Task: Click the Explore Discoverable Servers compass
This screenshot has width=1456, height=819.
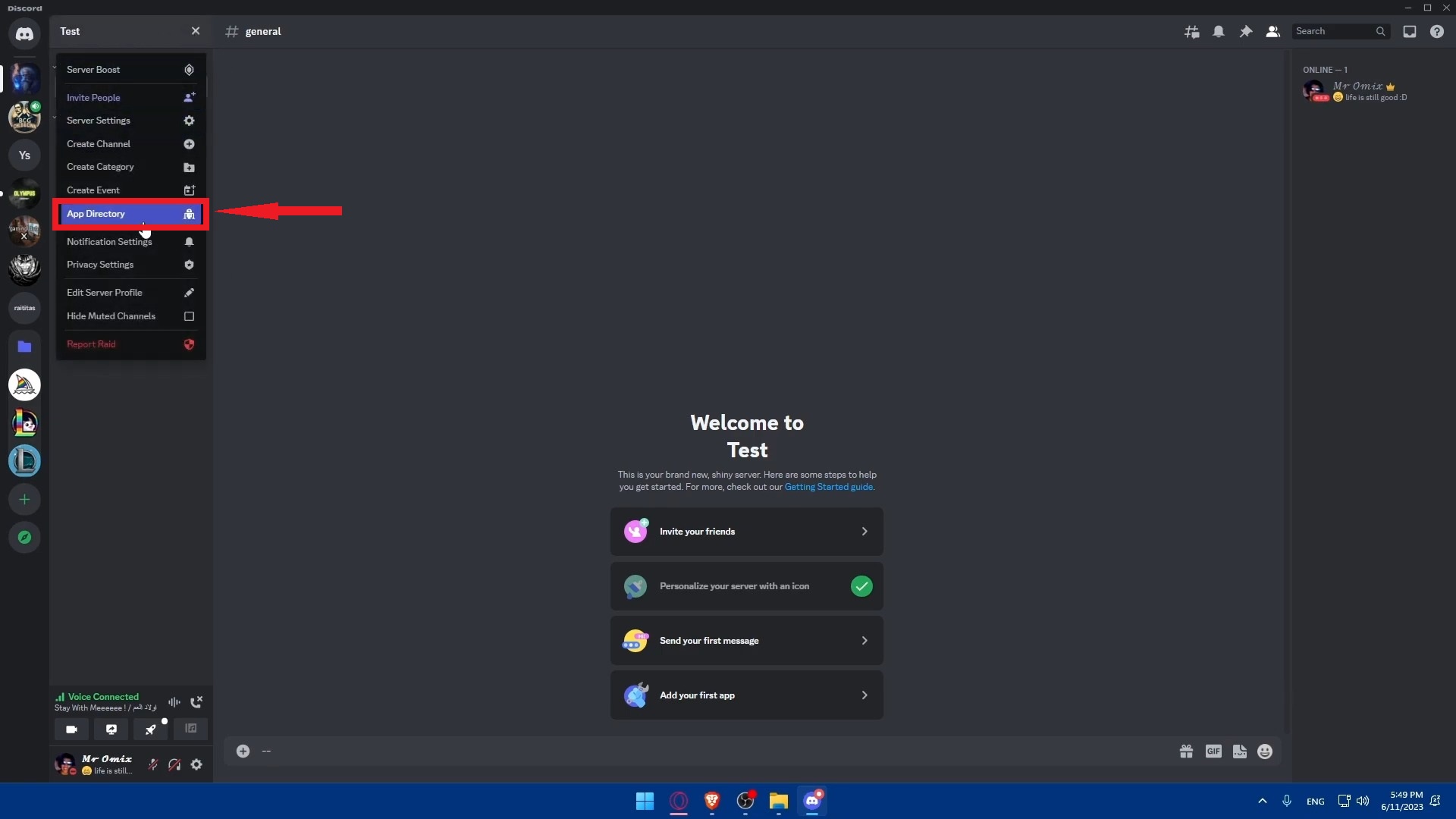Action: point(24,538)
